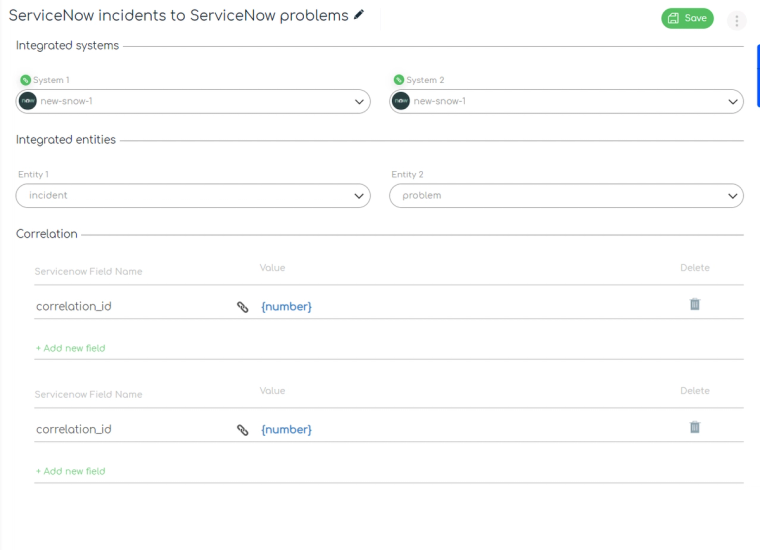Click the green status icon beside System 1
760x550 pixels.
point(25,80)
